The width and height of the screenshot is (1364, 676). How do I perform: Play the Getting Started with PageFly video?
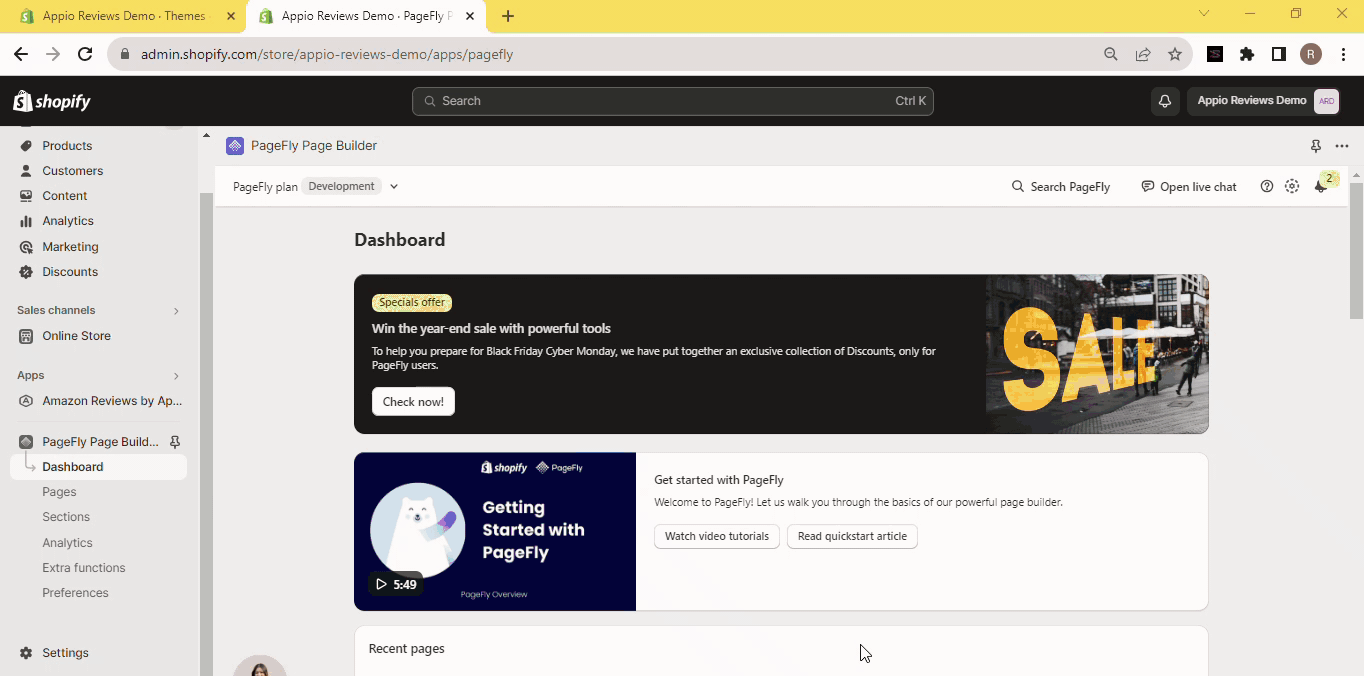(495, 531)
